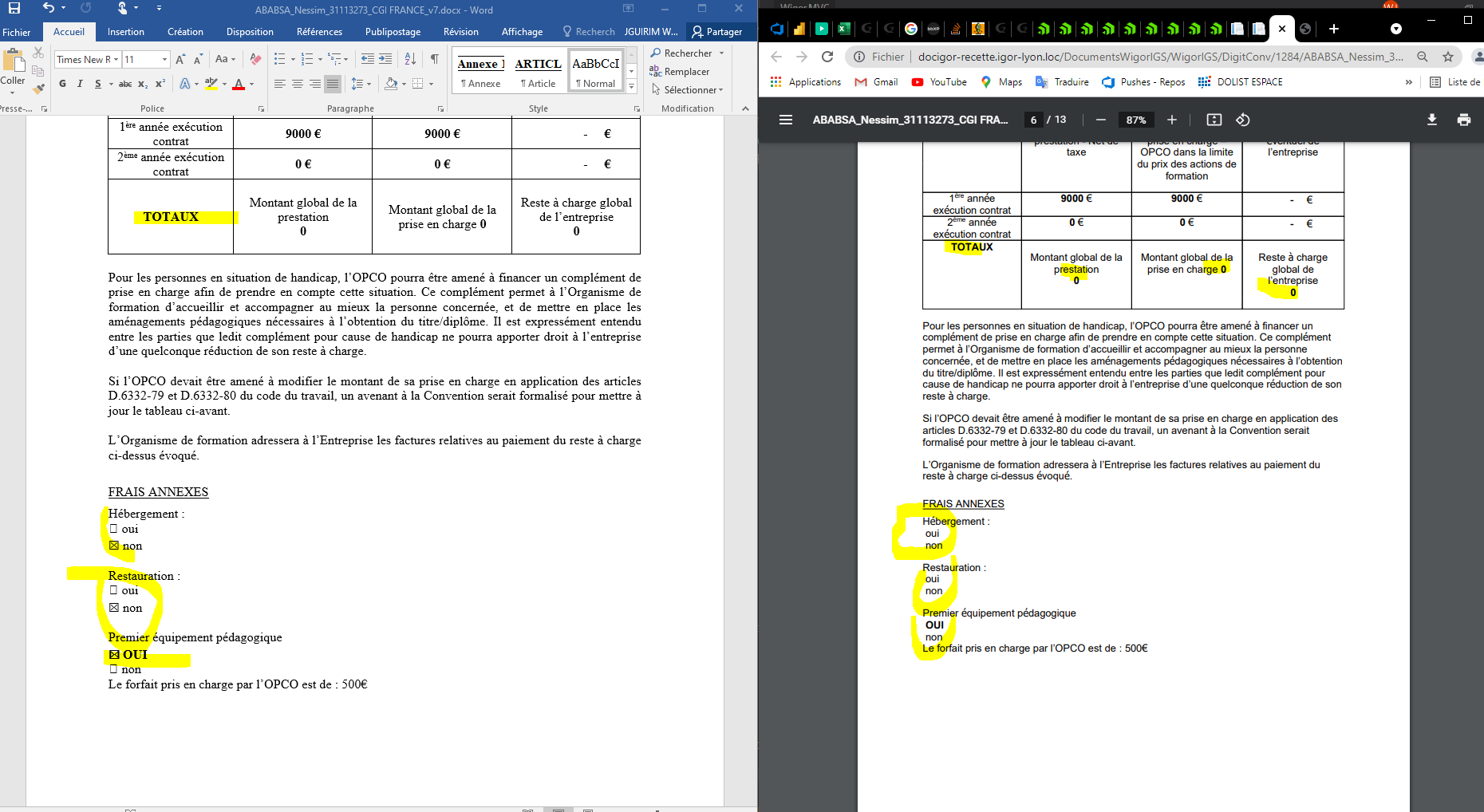The image size is (1484, 812).
Task: Switch to the Insertion ribbon tab
Action: 126,32
